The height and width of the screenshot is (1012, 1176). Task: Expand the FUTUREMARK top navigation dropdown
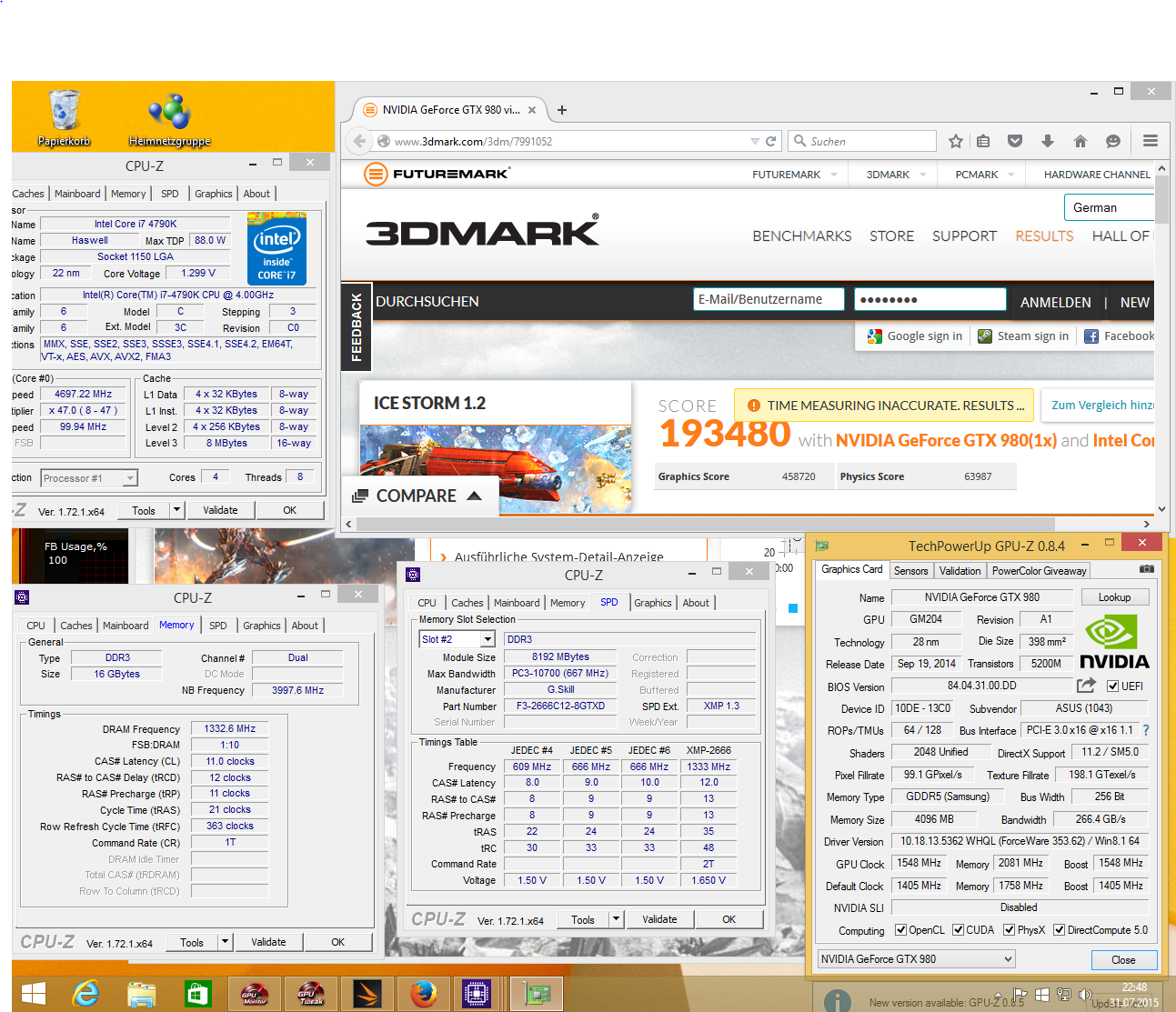pyautogui.click(x=833, y=175)
